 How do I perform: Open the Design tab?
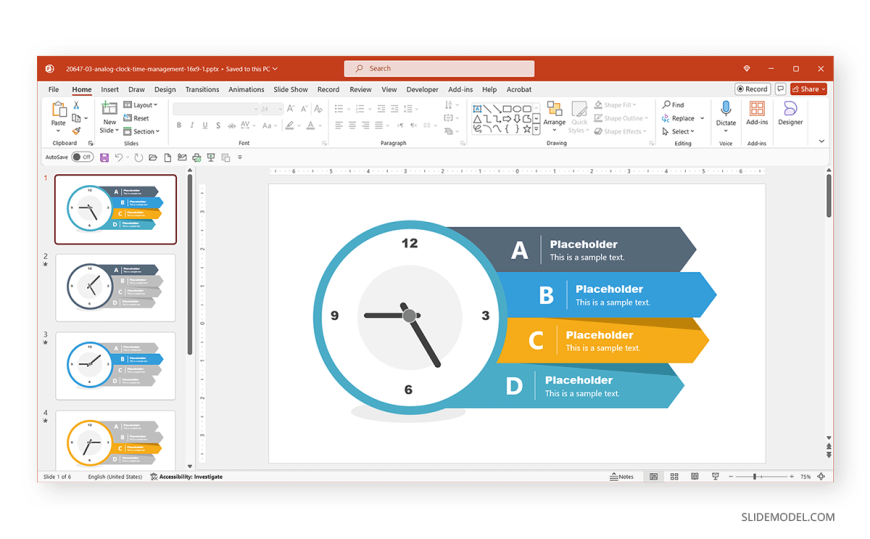(165, 89)
